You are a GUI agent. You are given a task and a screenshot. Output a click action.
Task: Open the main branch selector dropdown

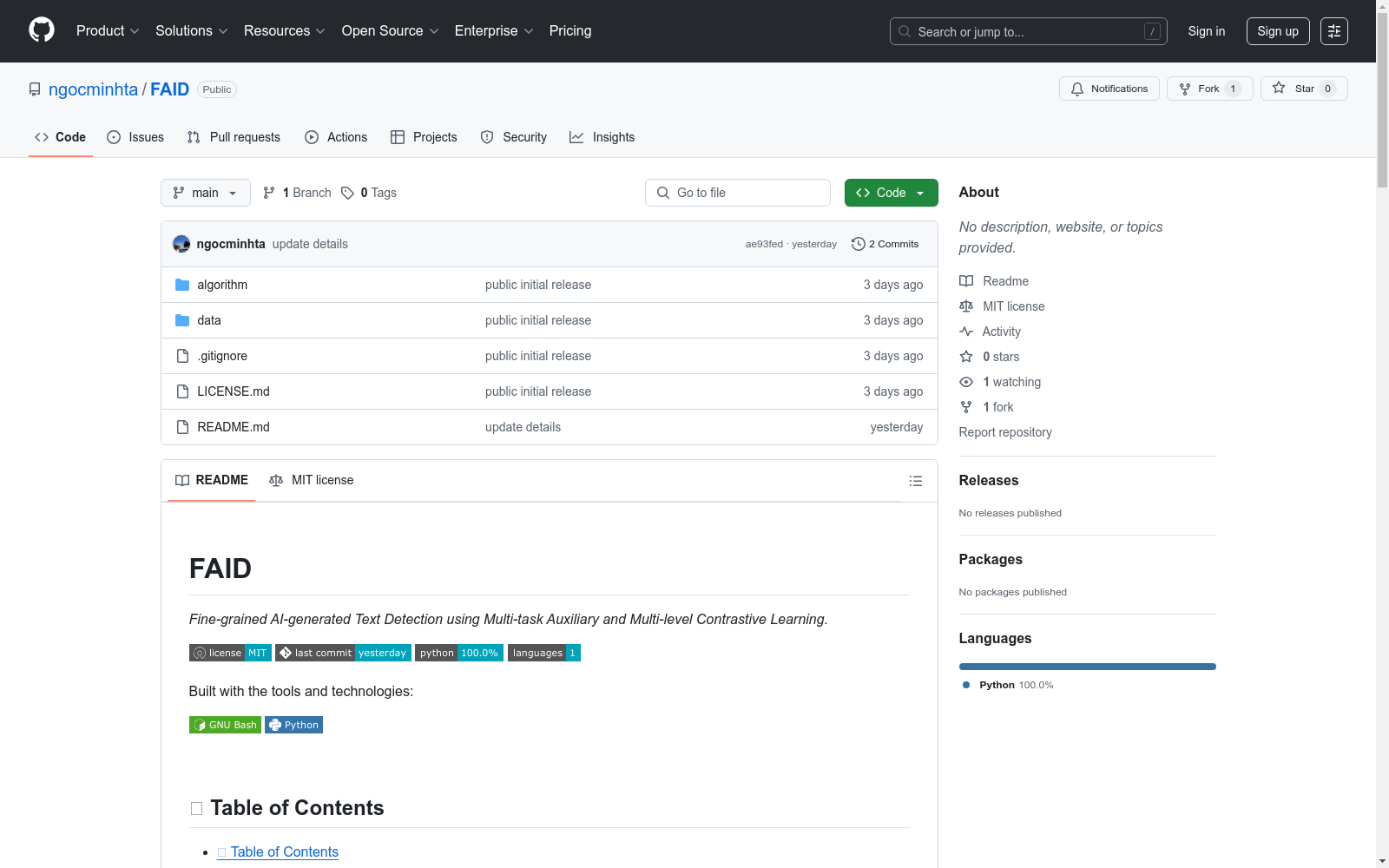206,193
